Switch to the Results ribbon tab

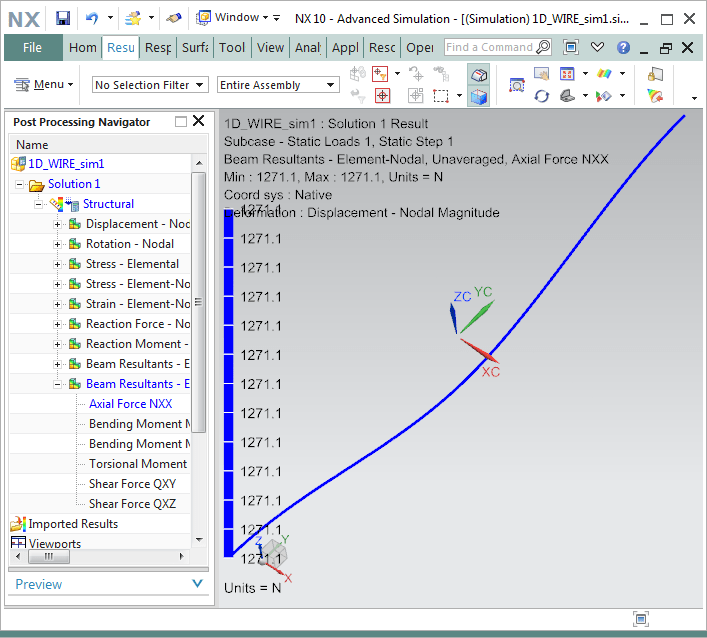tap(120, 47)
